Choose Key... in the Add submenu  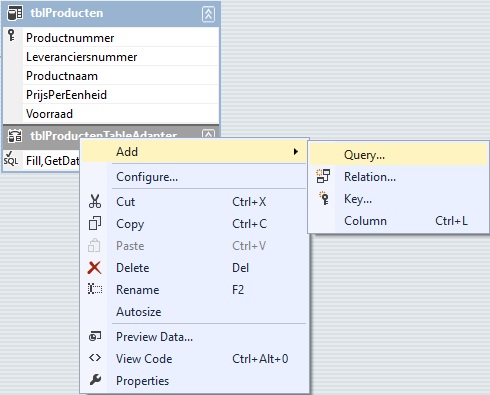tap(398, 199)
